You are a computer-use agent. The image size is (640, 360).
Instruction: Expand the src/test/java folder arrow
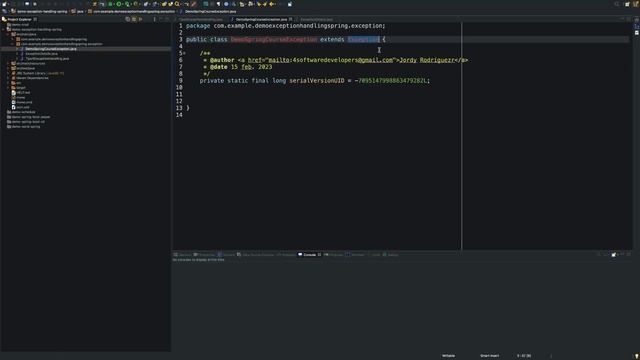click(x=8, y=68)
